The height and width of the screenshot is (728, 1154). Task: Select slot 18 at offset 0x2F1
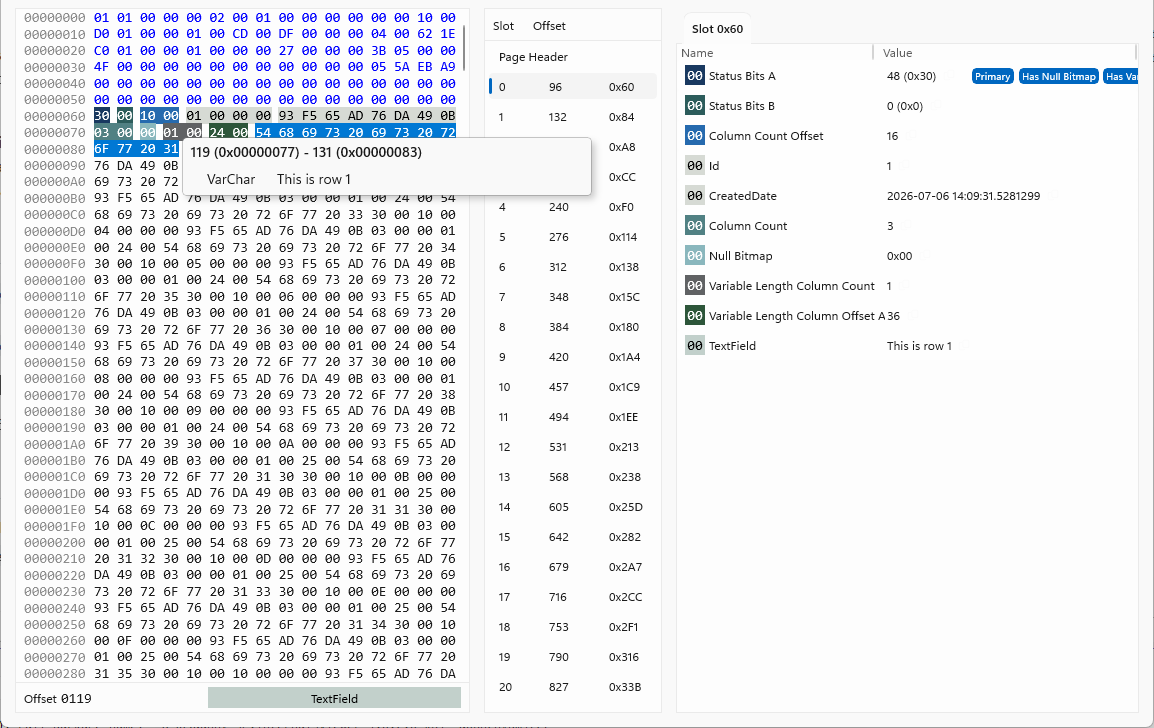click(x=573, y=627)
